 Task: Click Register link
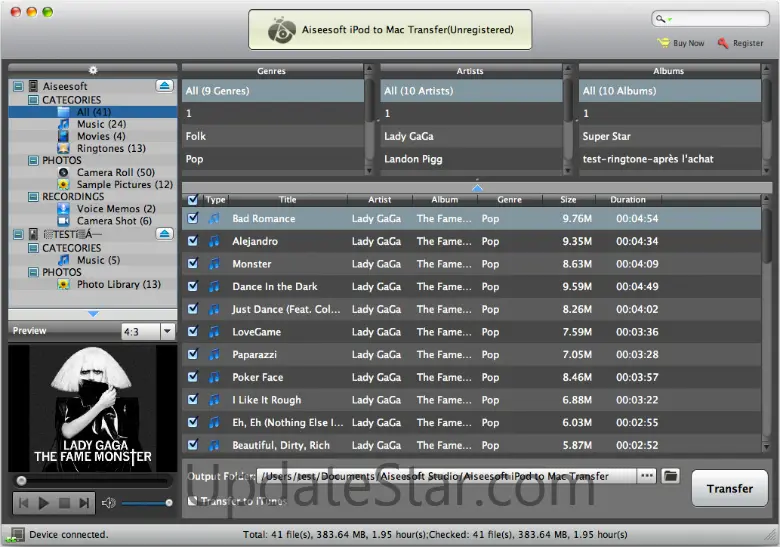pos(748,43)
